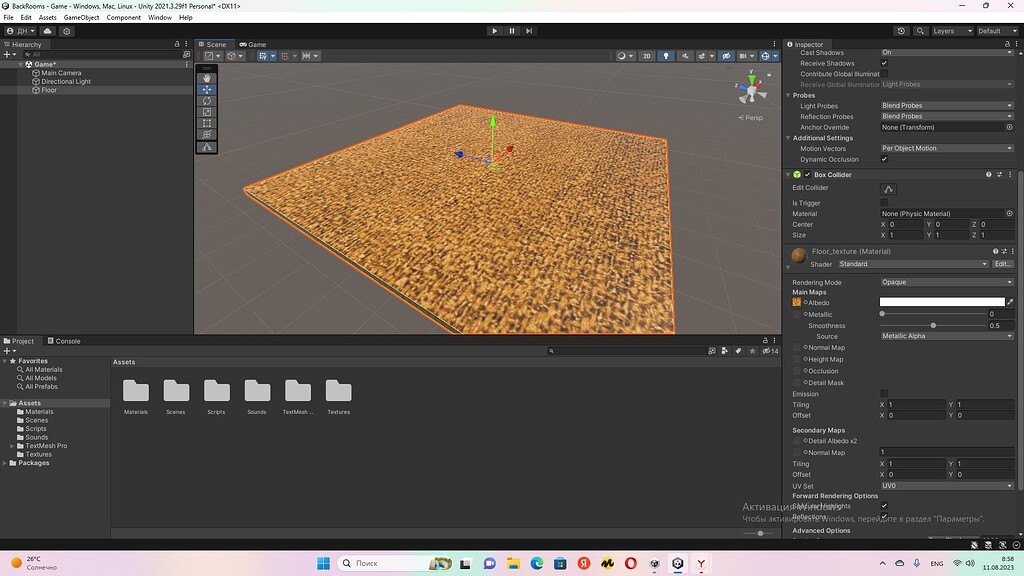Disable the Dynamic Occlusion checkbox

(x=884, y=158)
